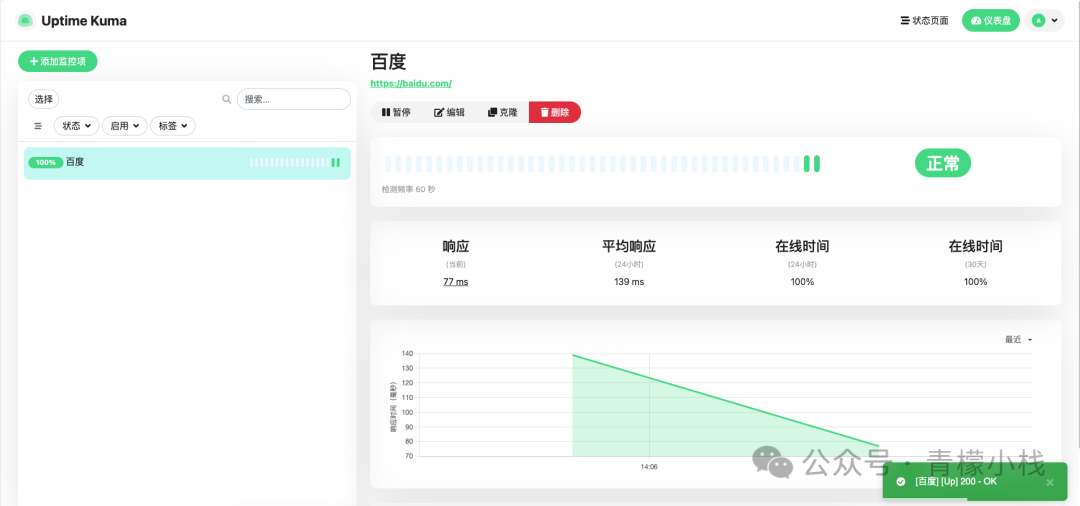Pause the monitor with 暂停 button
1080x506 pixels.
coord(396,112)
